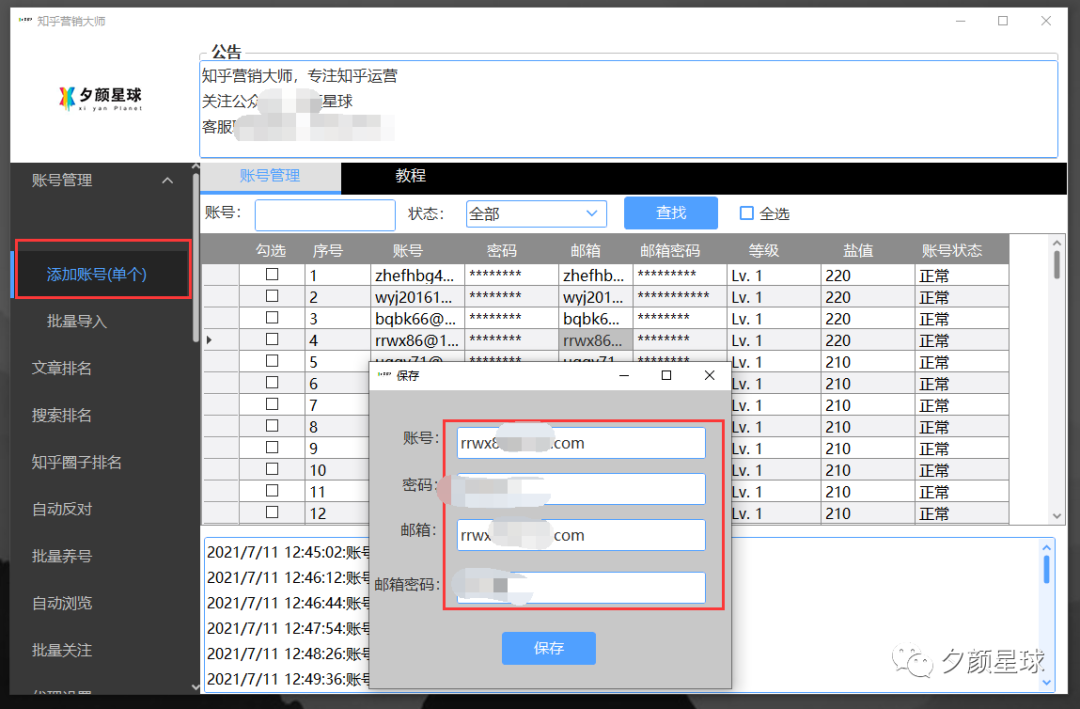Open 添加账号(单个) in the sidebar
The height and width of the screenshot is (709, 1080).
click(96, 274)
